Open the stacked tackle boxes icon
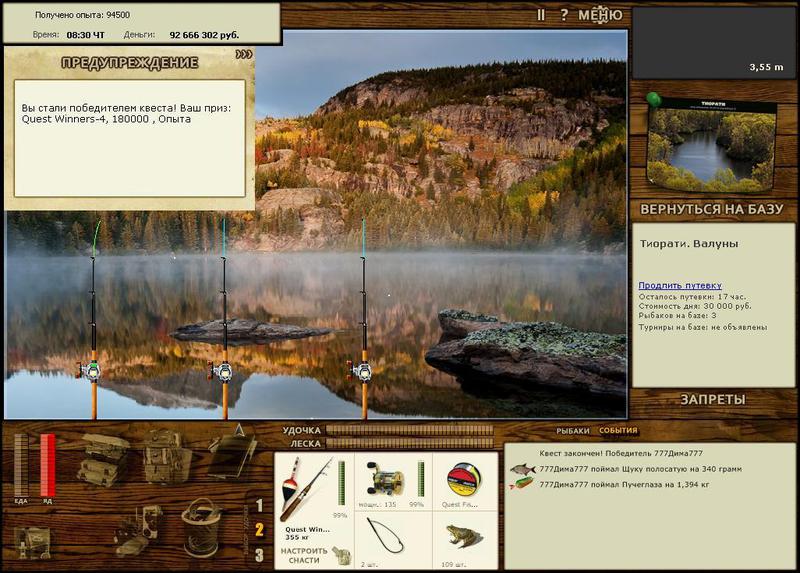Image resolution: width=800 pixels, height=573 pixels. coord(104,459)
